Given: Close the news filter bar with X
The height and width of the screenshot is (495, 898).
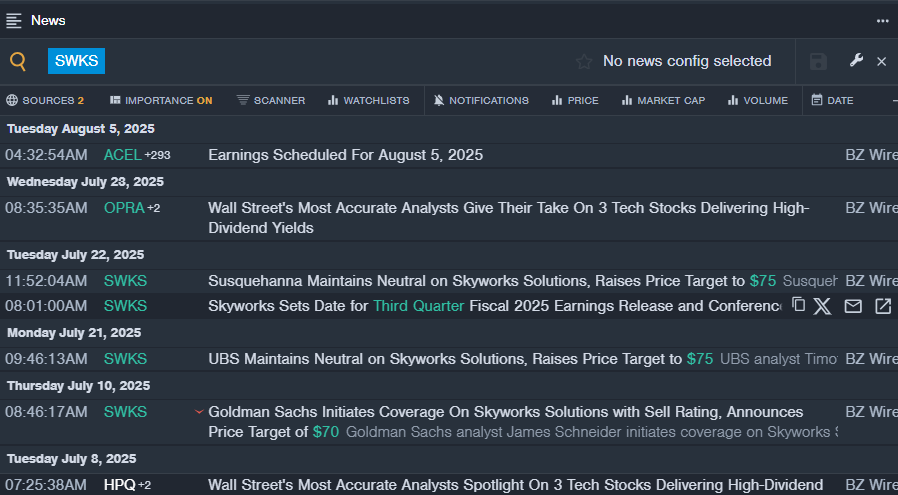Looking at the screenshot, I should 882,61.
